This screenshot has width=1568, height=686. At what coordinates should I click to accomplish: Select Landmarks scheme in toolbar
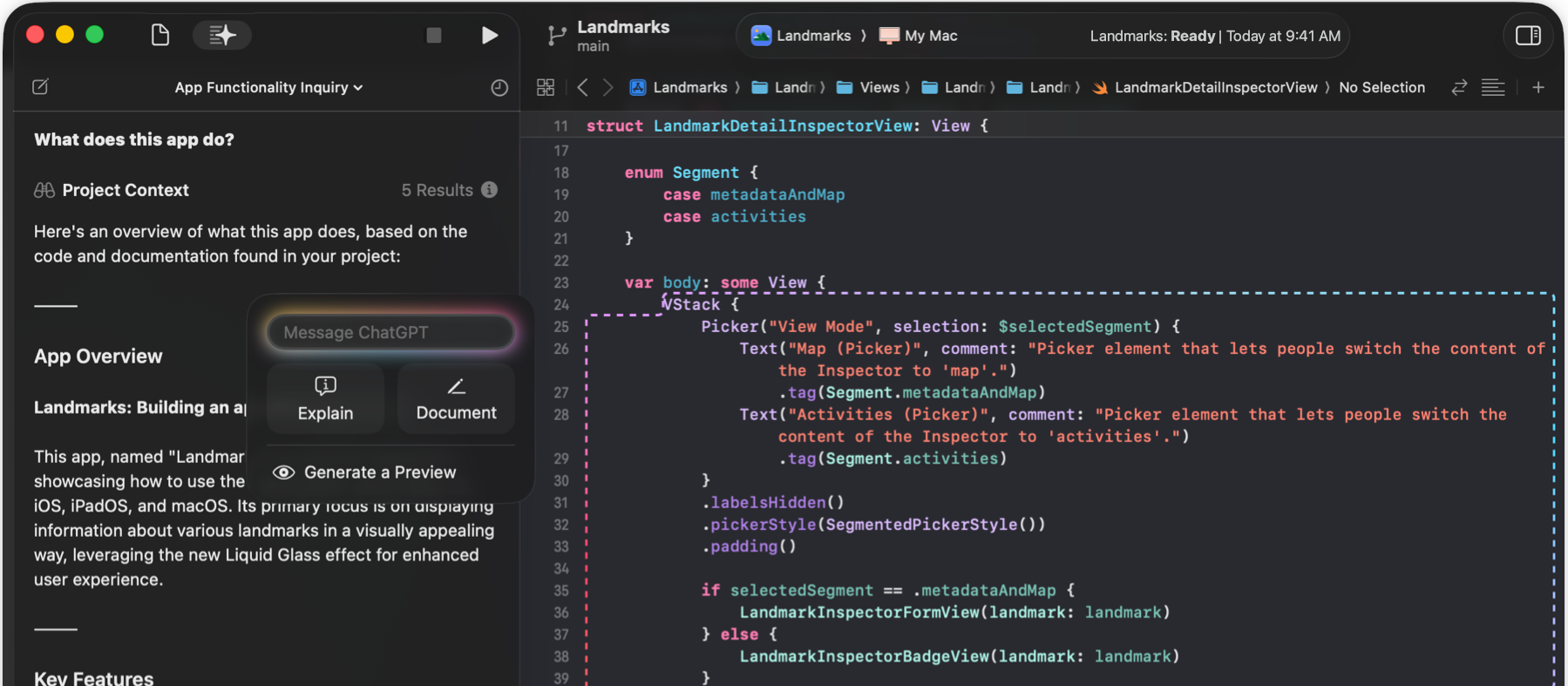click(x=801, y=36)
